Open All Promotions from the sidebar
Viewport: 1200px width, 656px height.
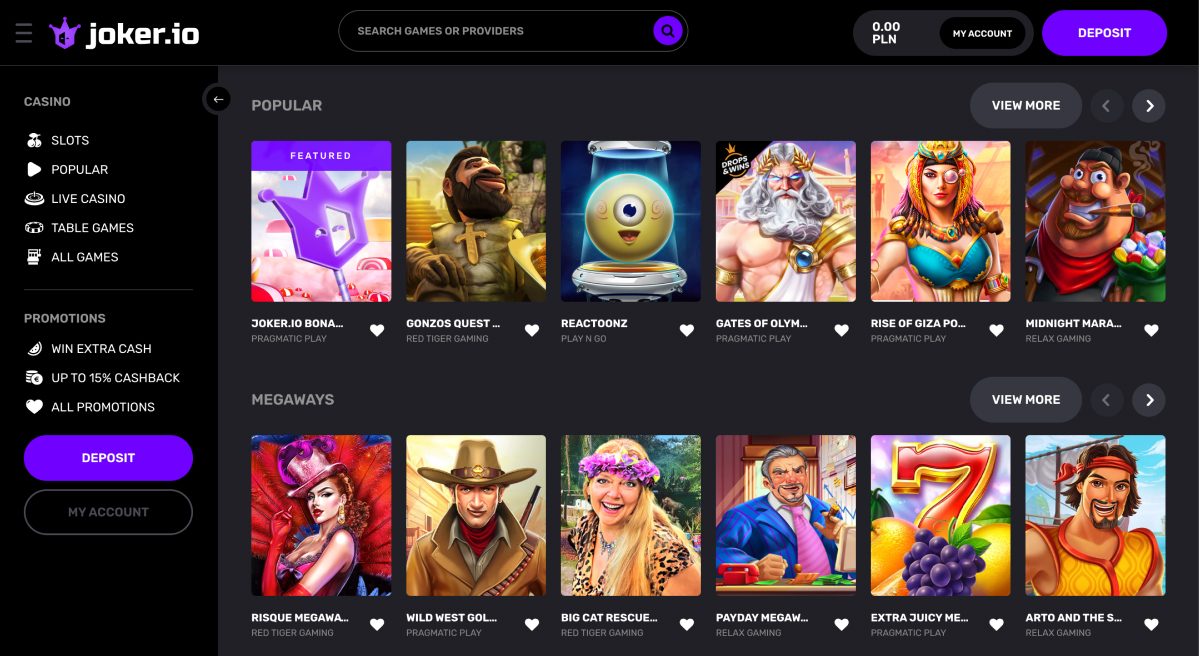pyautogui.click(x=104, y=407)
